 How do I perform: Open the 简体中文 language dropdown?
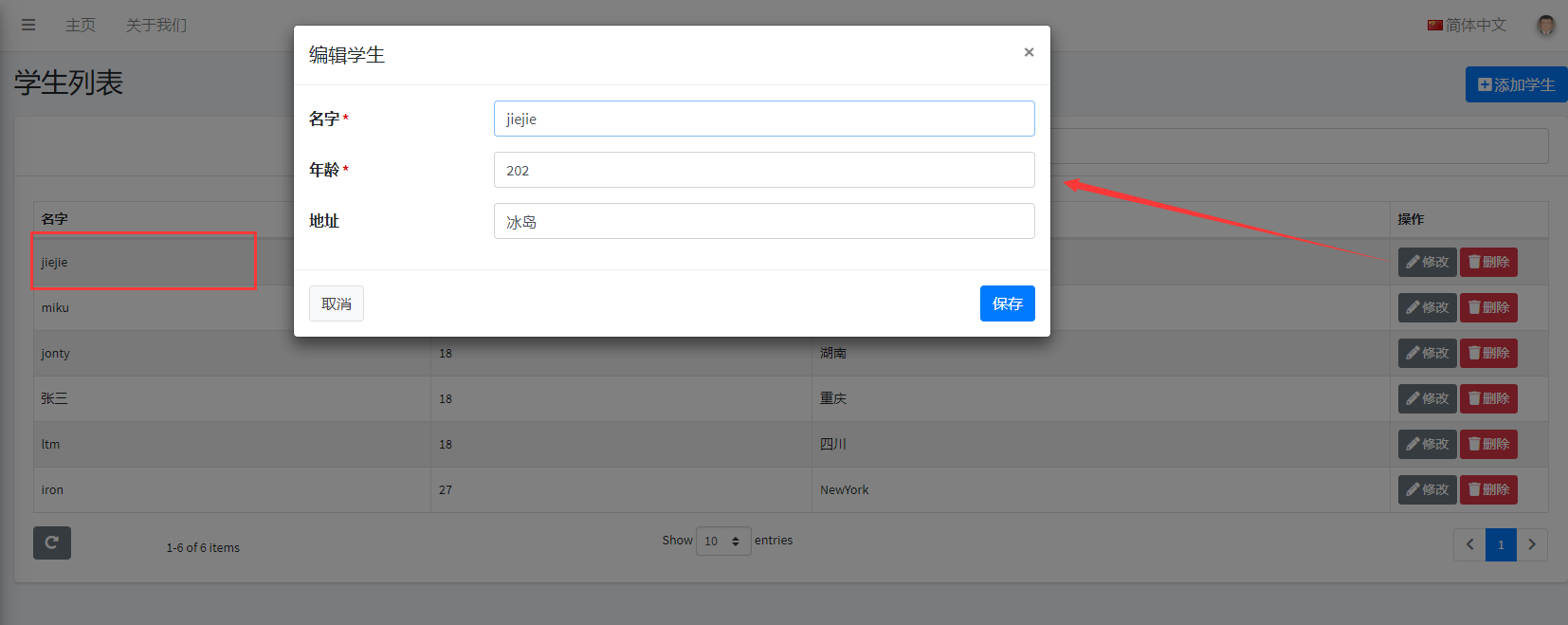click(x=1467, y=25)
